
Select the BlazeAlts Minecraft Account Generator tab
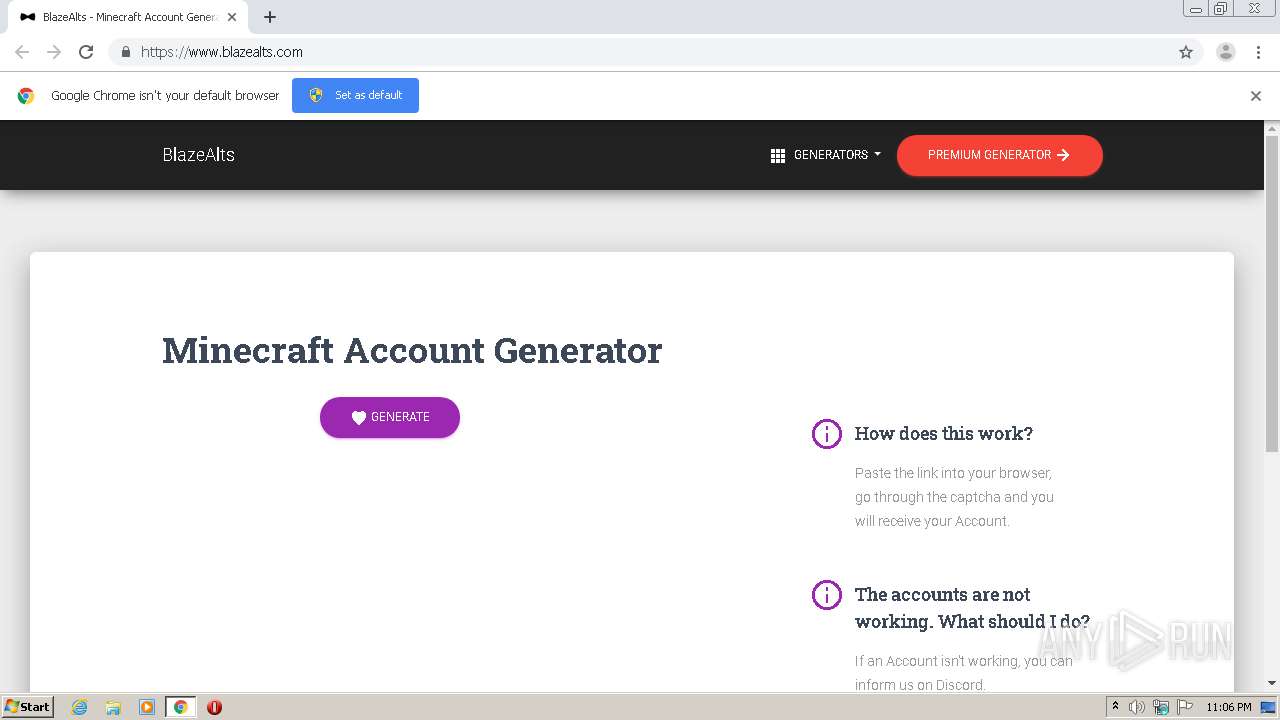[x=128, y=17]
